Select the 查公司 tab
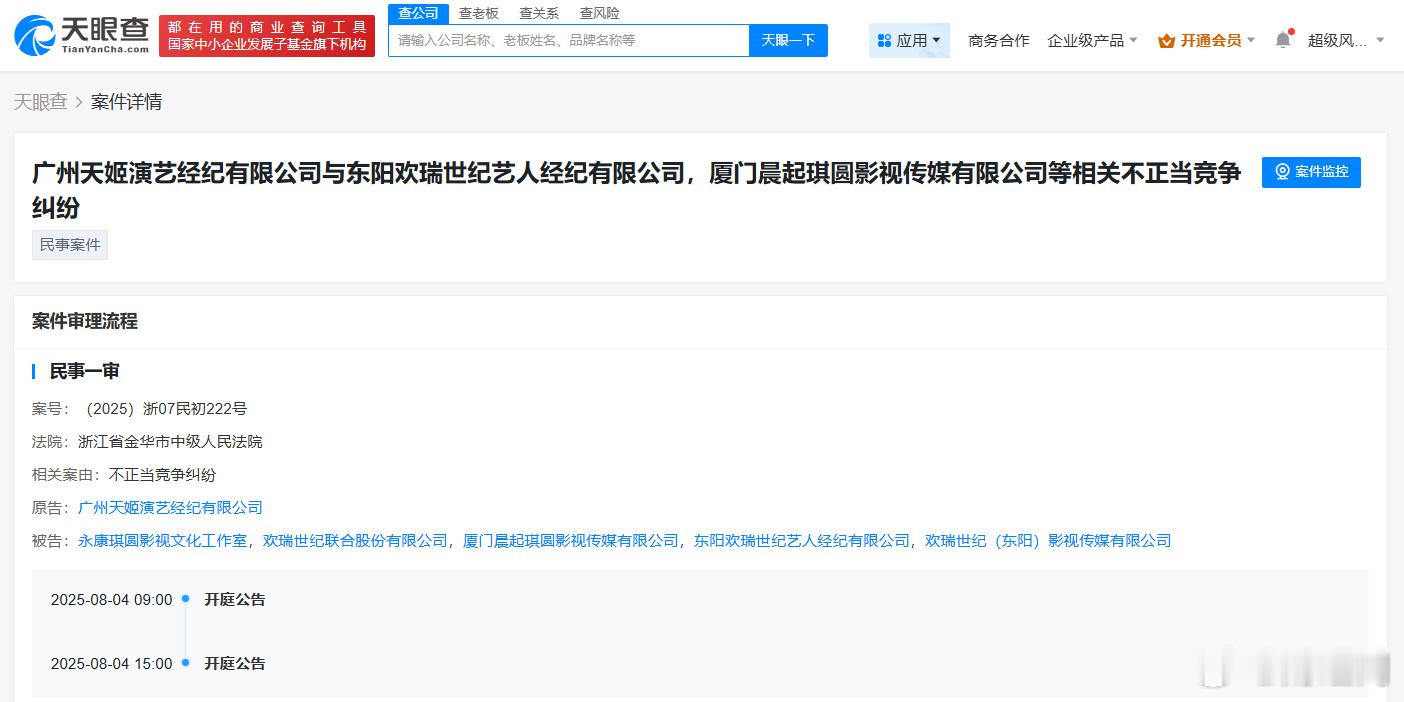 (418, 13)
